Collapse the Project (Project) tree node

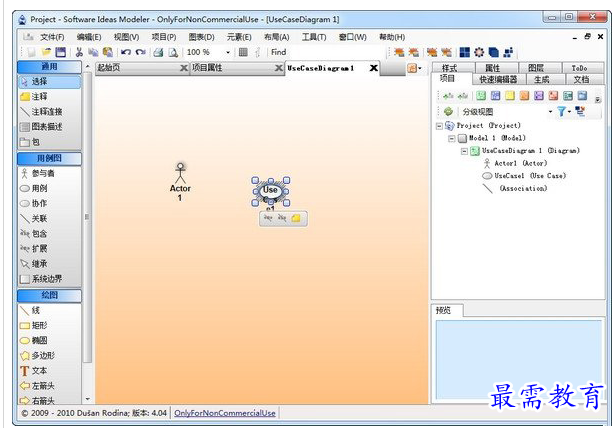[x=439, y=126]
